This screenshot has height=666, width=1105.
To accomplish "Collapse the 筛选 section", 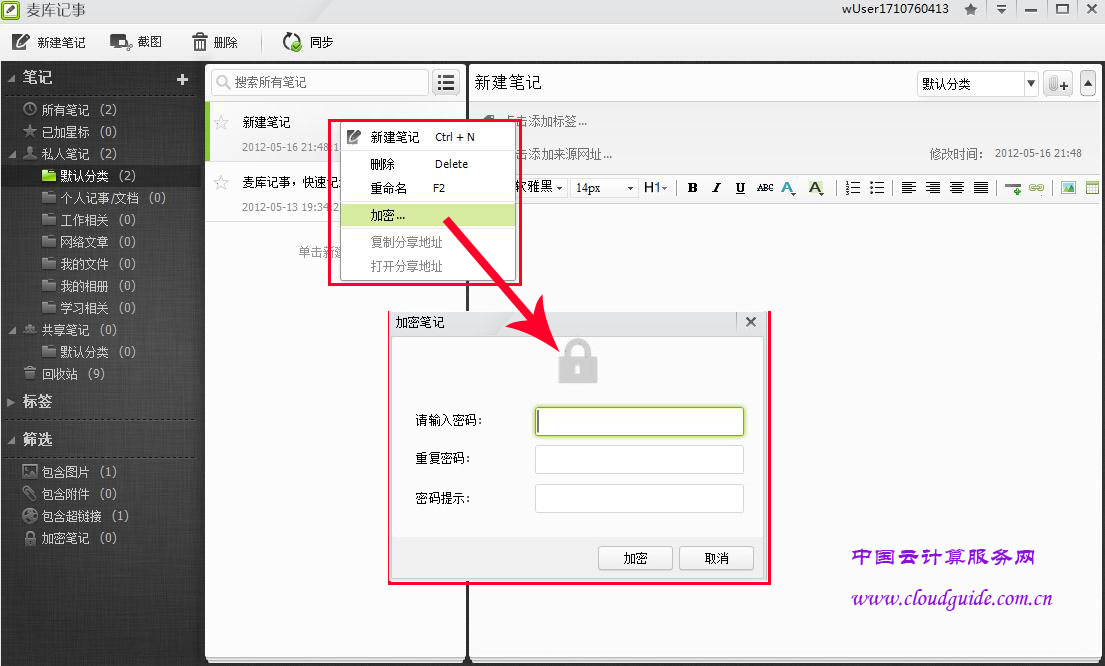I will click(11, 440).
